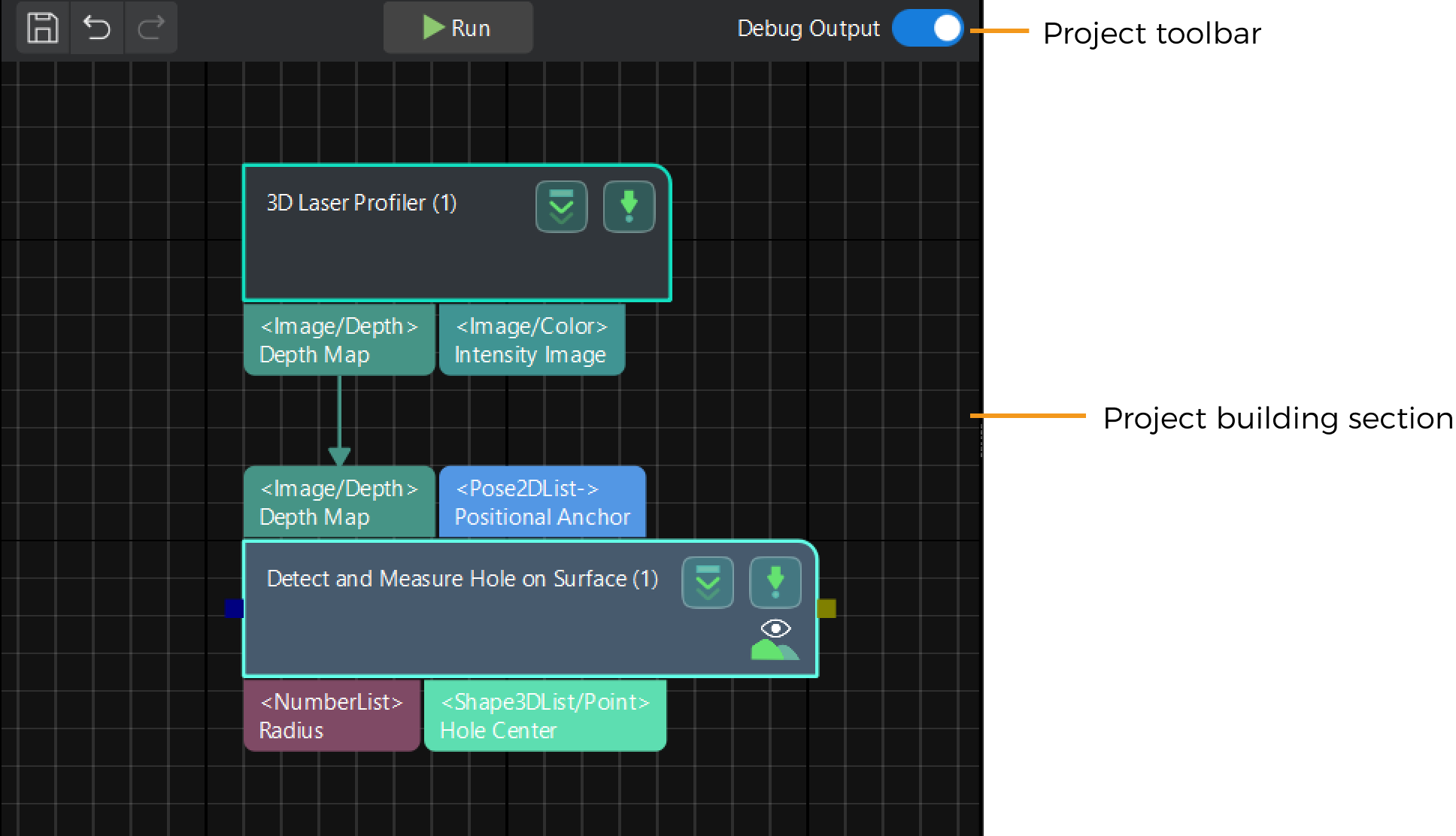Image resolution: width=1456 pixels, height=836 pixels.
Task: Select the 3D Laser Profiler (1) step
Action: pyautogui.click(x=457, y=233)
